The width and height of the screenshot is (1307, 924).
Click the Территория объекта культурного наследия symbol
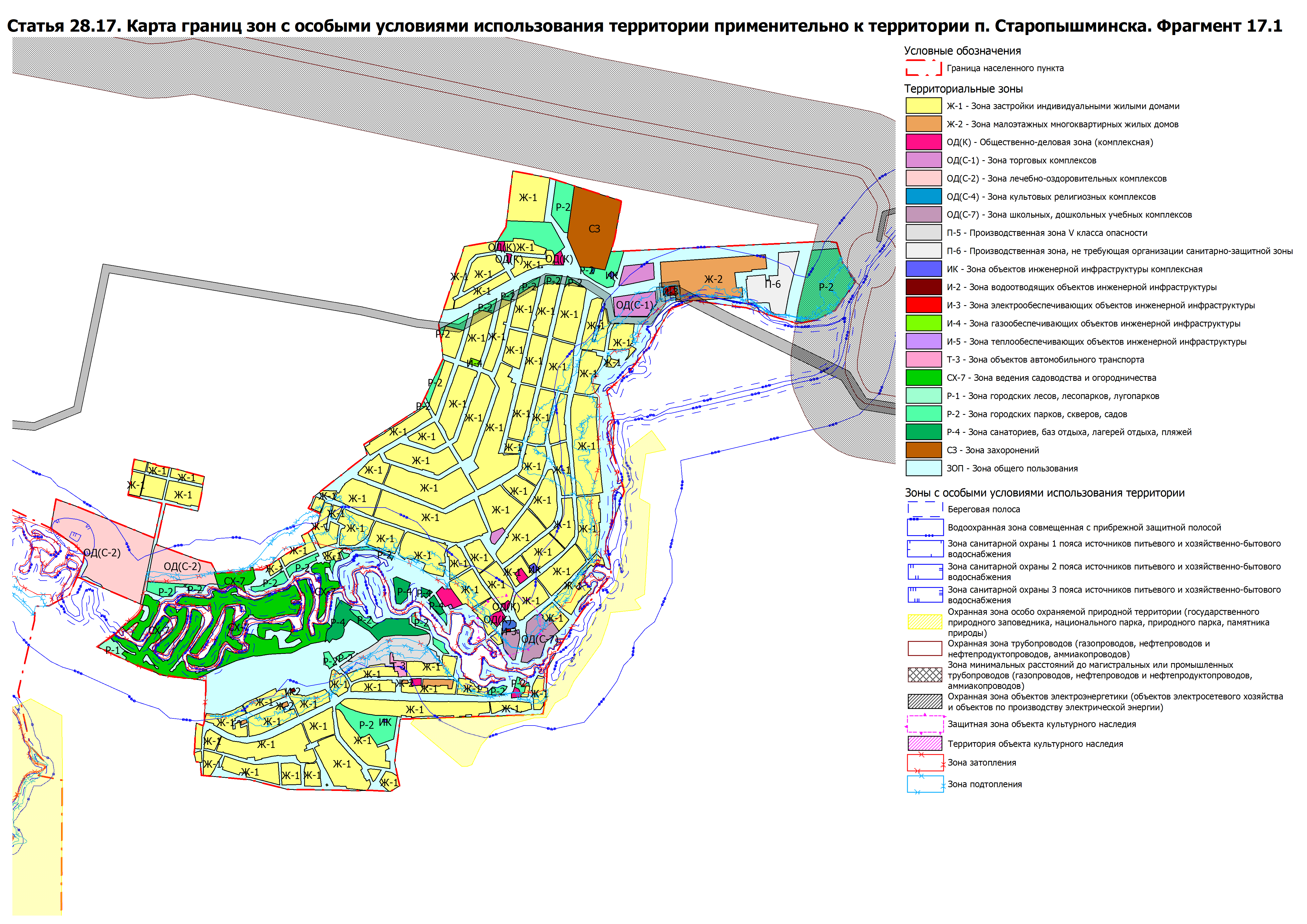click(925, 743)
